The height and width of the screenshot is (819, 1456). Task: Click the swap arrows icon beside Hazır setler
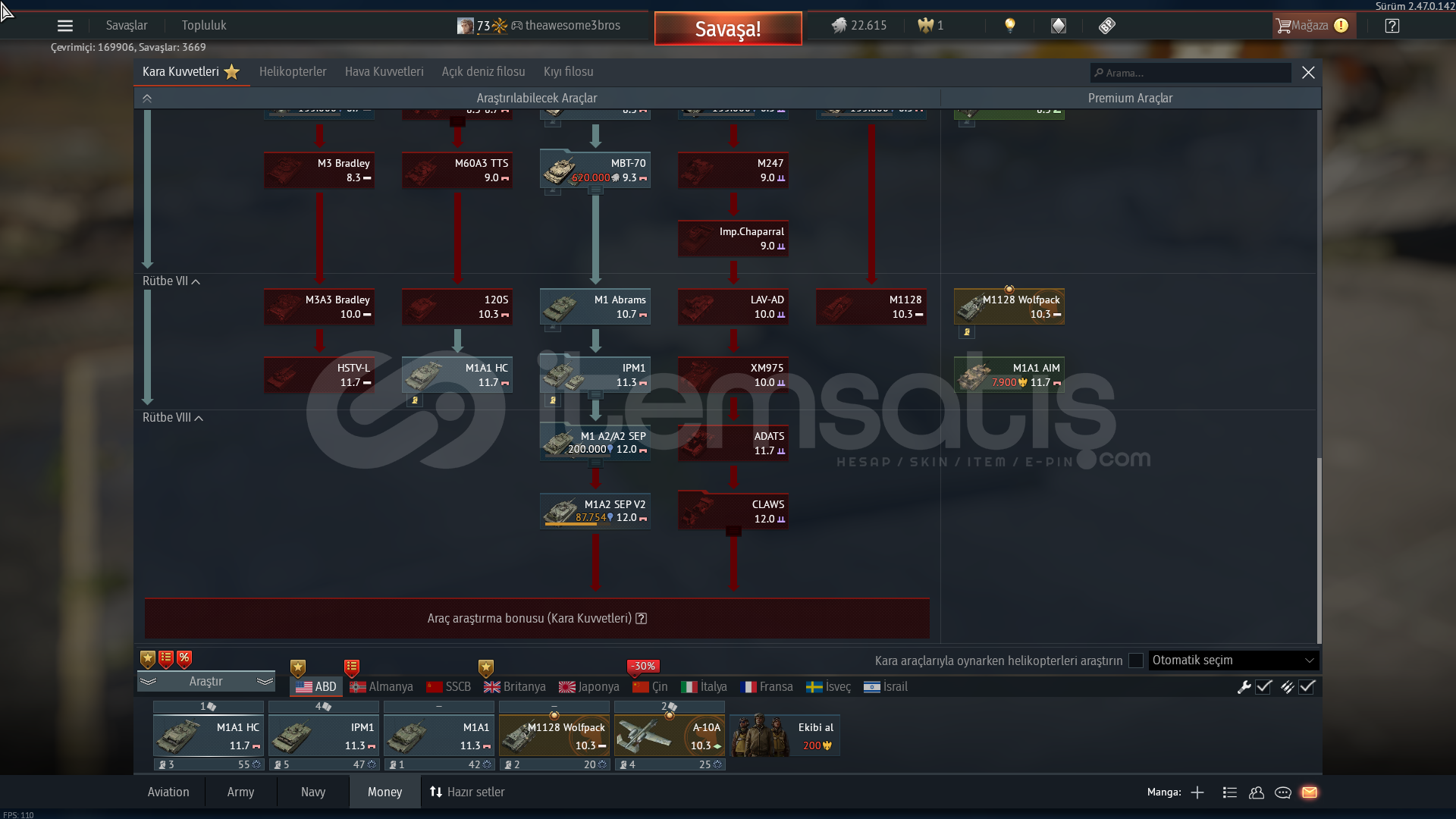pyautogui.click(x=436, y=792)
